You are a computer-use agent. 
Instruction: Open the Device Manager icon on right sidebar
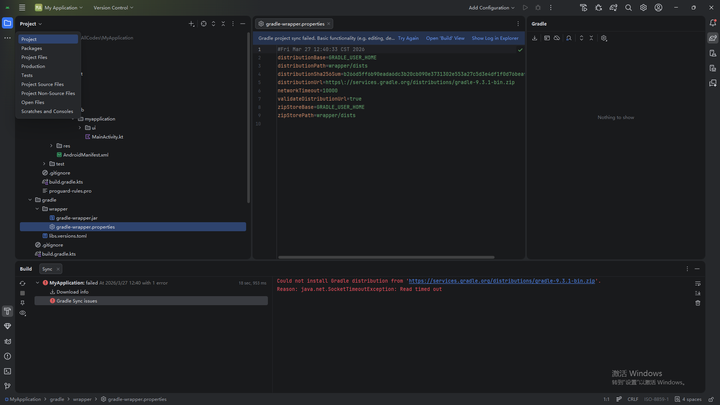pyautogui.click(x=713, y=53)
